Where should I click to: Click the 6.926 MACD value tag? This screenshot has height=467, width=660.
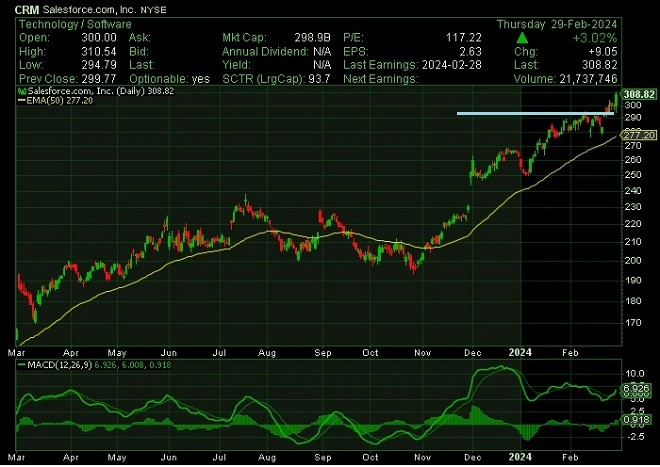636,388
